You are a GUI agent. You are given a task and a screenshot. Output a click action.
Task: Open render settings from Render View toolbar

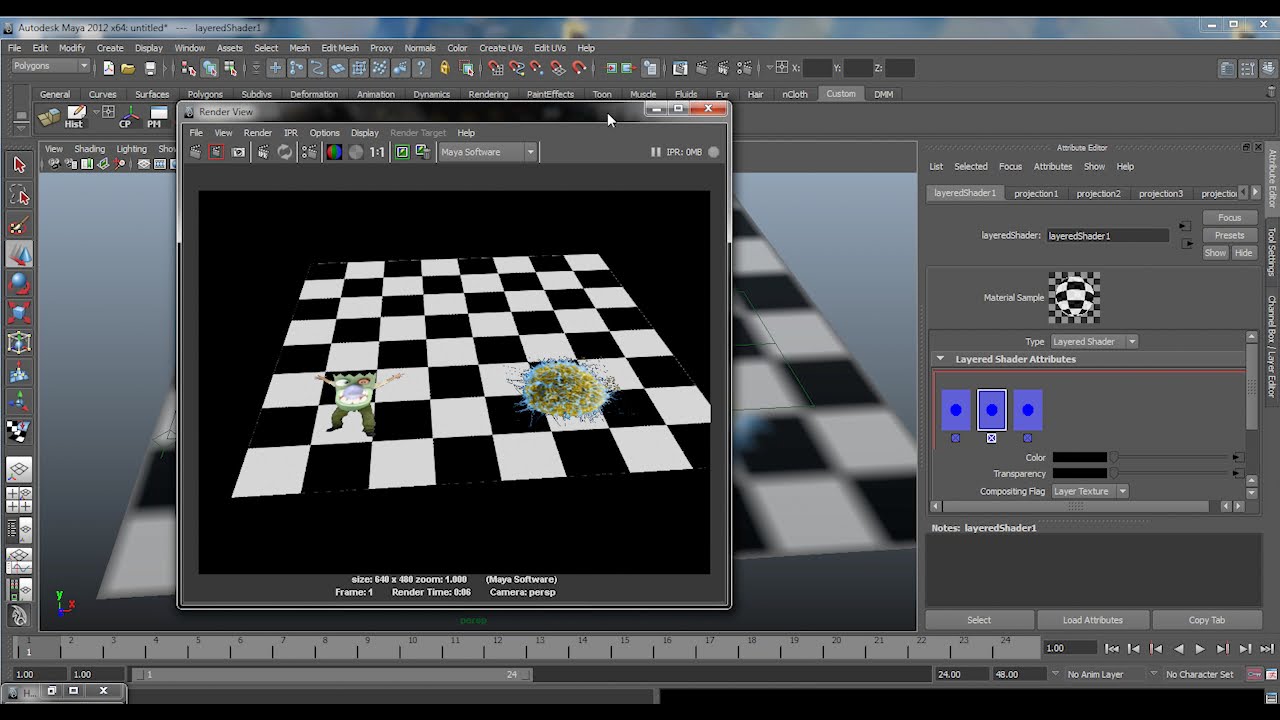coord(309,152)
